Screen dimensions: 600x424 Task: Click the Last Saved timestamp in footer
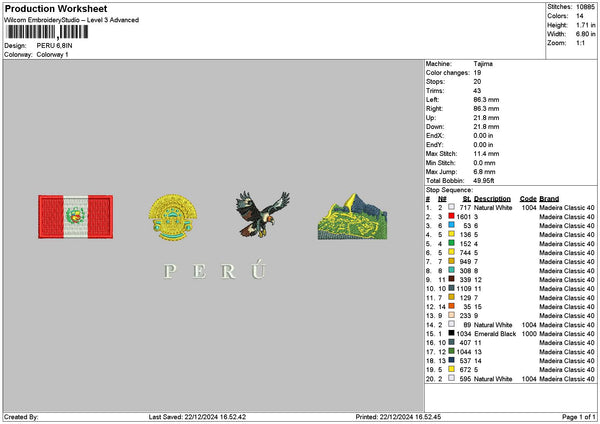point(197,417)
